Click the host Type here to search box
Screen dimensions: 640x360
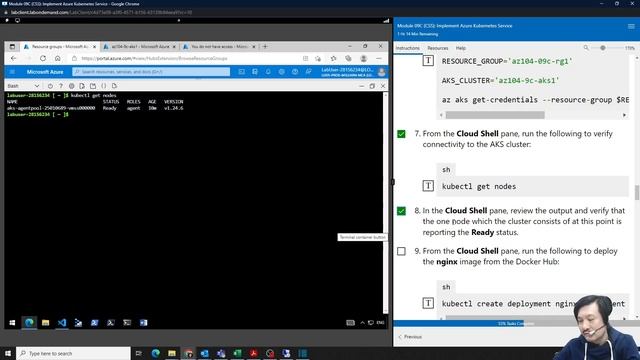[x=73, y=353]
